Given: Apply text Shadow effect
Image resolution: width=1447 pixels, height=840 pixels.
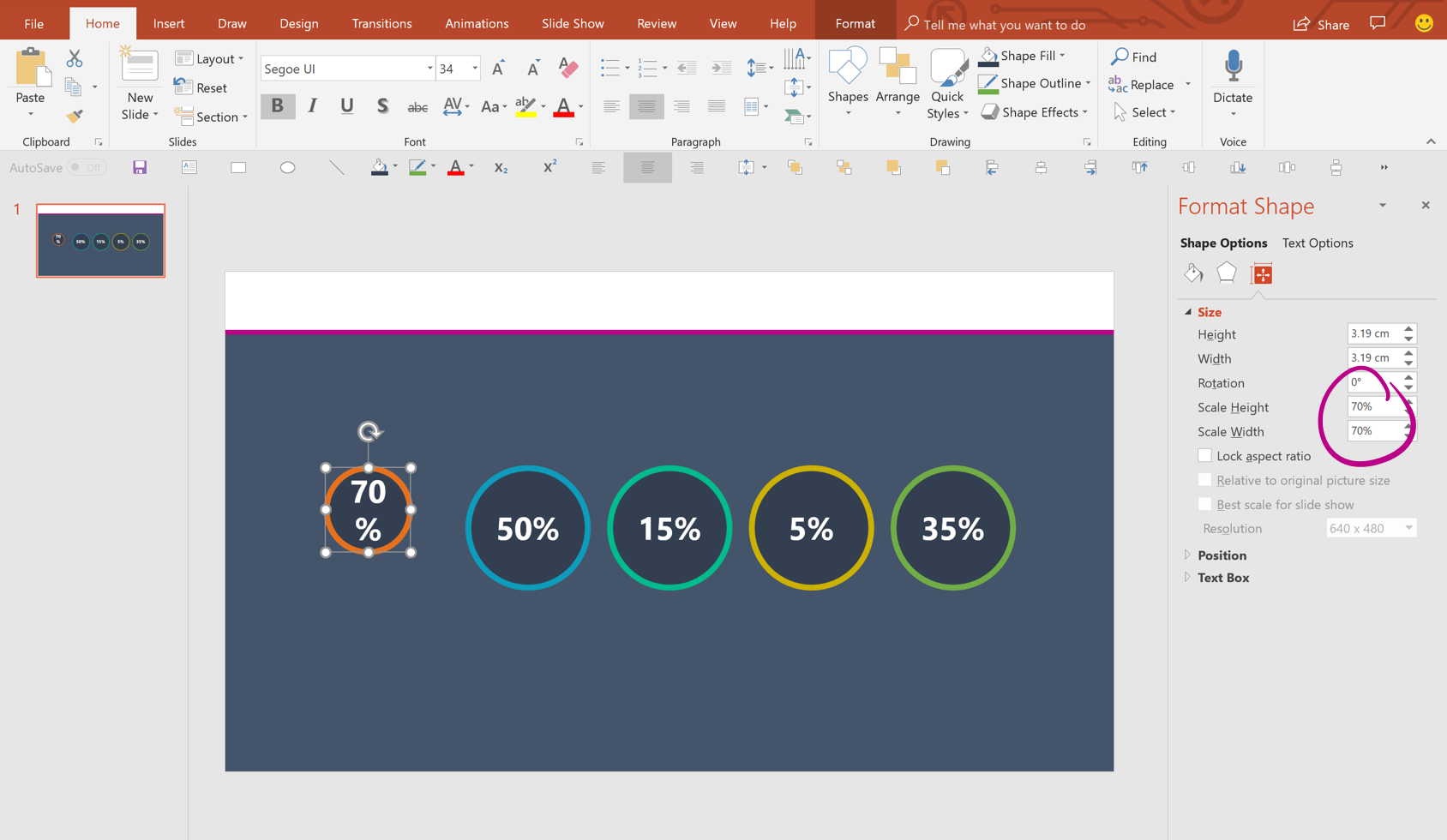Looking at the screenshot, I should 382,106.
